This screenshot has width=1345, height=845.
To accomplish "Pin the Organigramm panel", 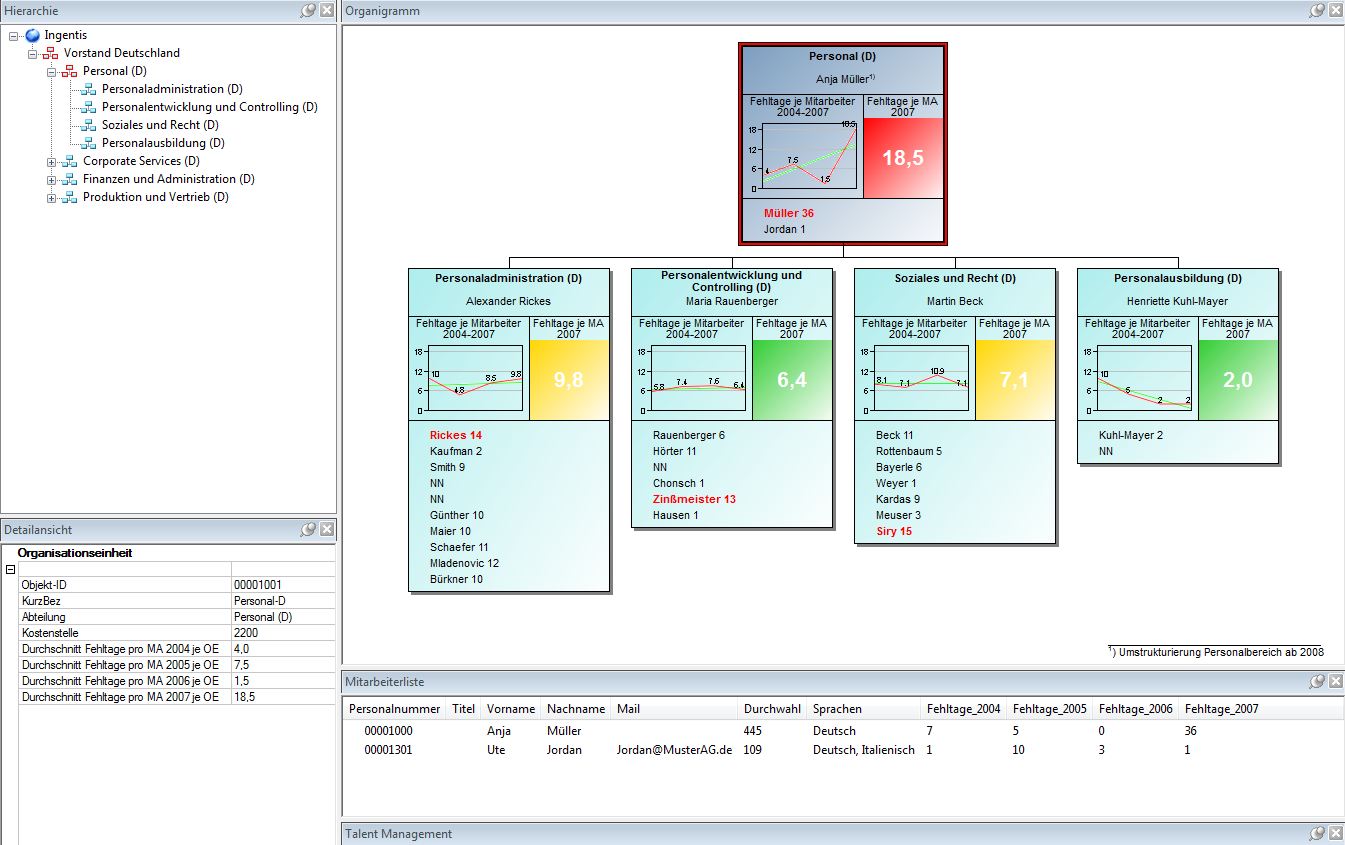I will pyautogui.click(x=1317, y=10).
